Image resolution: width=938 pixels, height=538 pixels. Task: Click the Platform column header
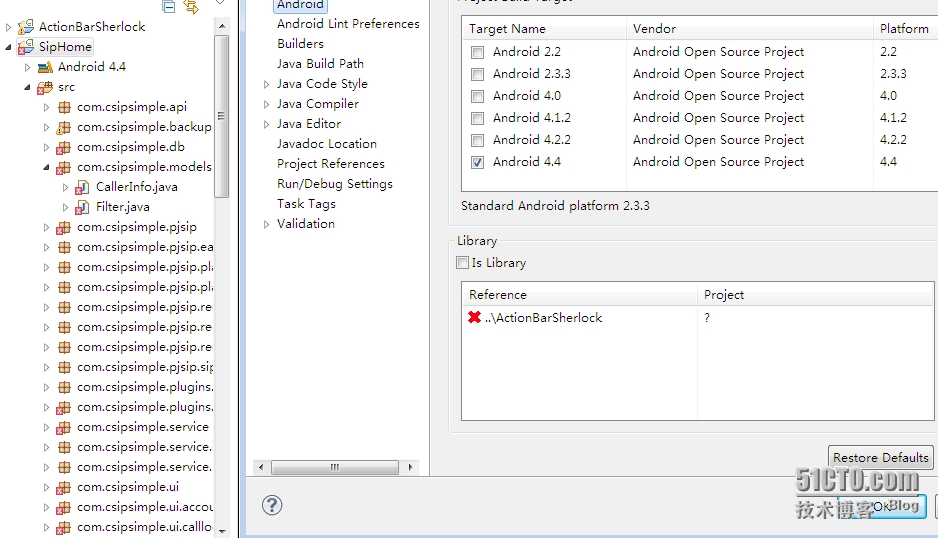(x=905, y=29)
